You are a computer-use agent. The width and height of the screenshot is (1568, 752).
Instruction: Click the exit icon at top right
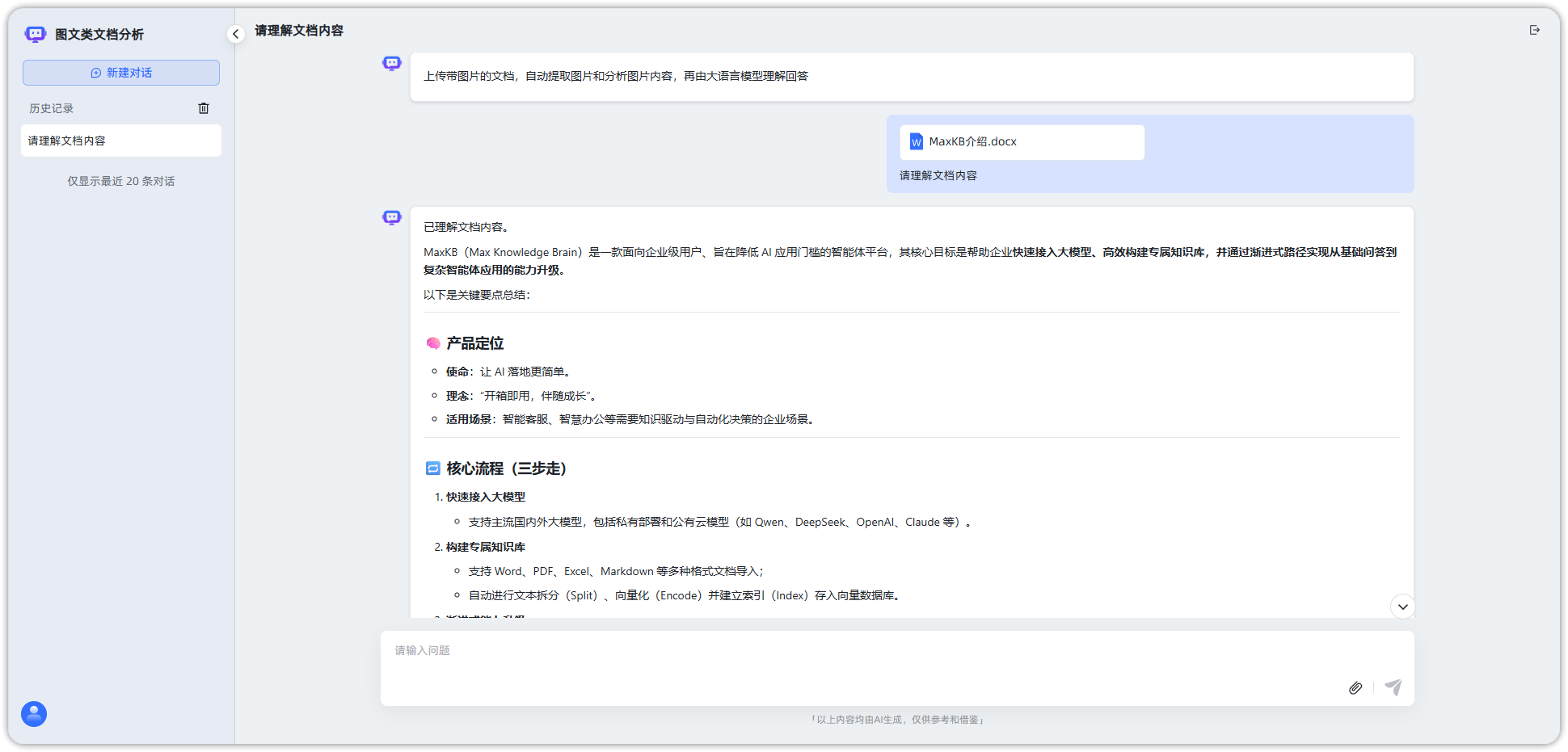pyautogui.click(x=1534, y=31)
